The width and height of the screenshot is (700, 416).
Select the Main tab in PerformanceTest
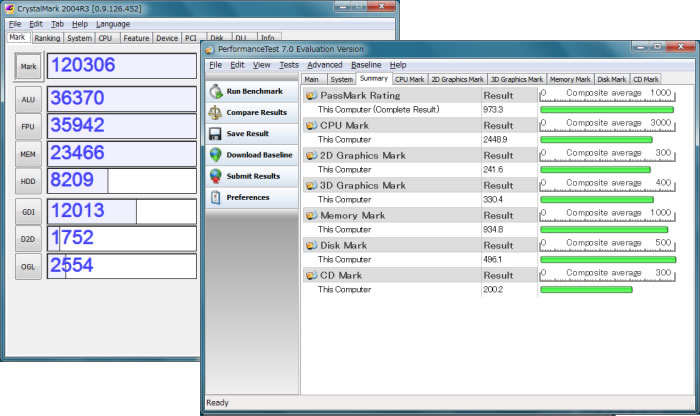click(312, 79)
